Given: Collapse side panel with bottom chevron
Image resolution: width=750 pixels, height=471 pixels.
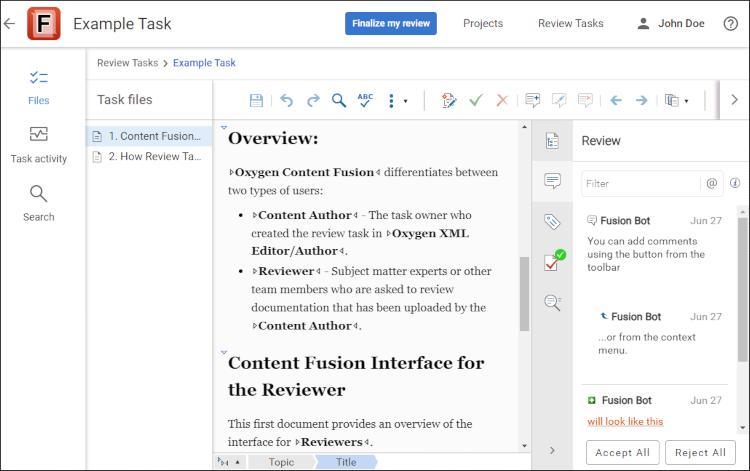Looking at the screenshot, I should click(552, 450).
